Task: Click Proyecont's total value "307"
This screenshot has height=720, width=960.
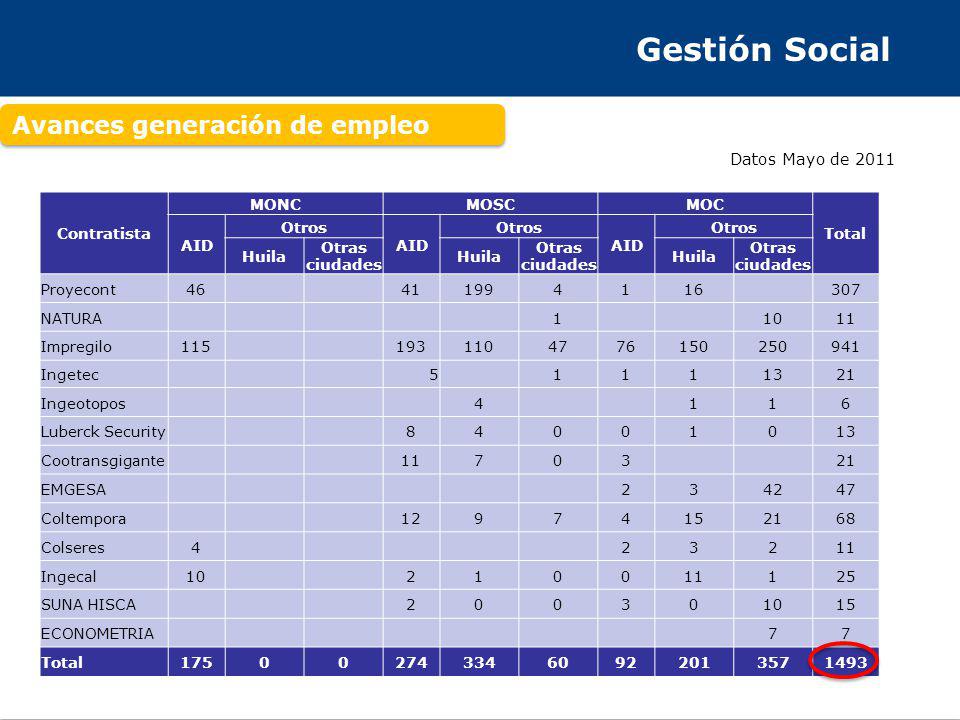Action: coord(846,290)
